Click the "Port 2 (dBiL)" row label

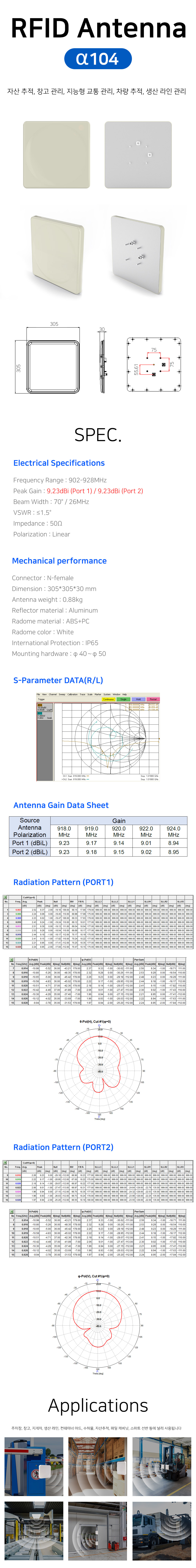[30, 852]
